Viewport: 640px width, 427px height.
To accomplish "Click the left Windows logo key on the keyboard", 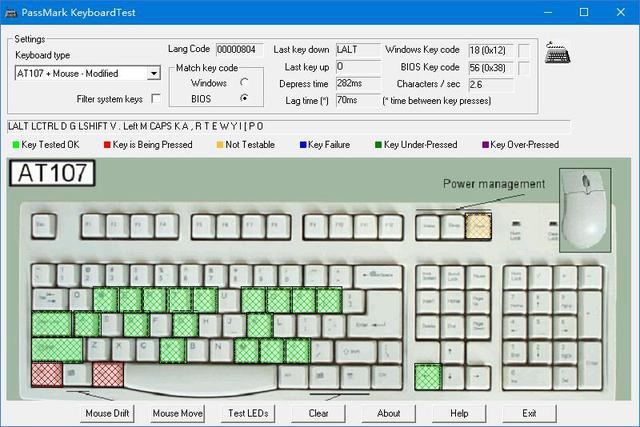I will 77,374.
